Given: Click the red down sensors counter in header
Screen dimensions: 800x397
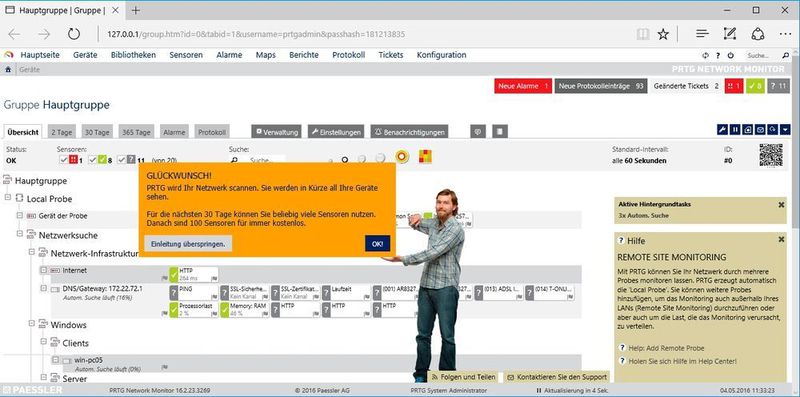Looking at the screenshot, I should click(734, 86).
